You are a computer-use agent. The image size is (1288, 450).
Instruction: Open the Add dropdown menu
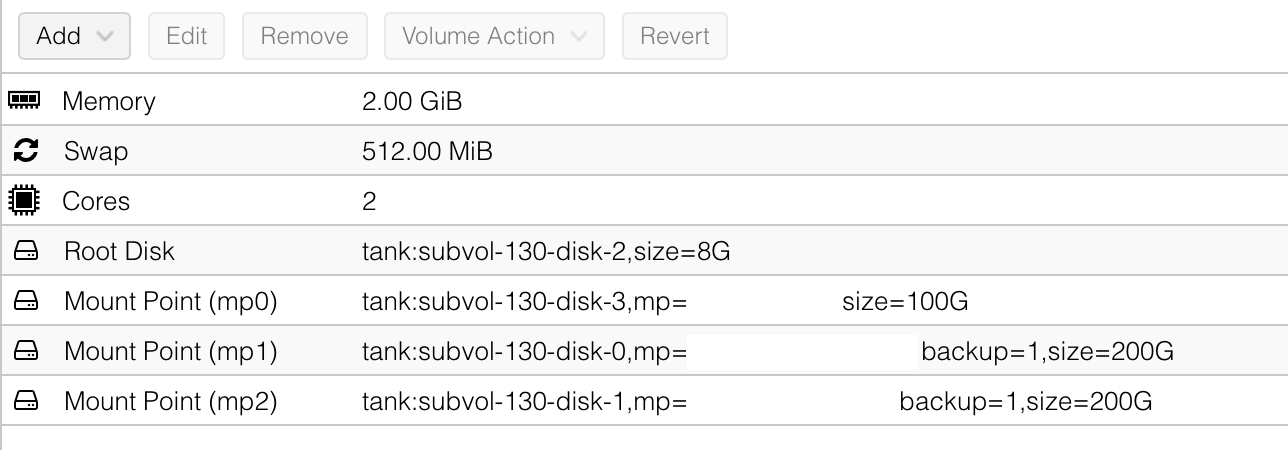coord(74,36)
